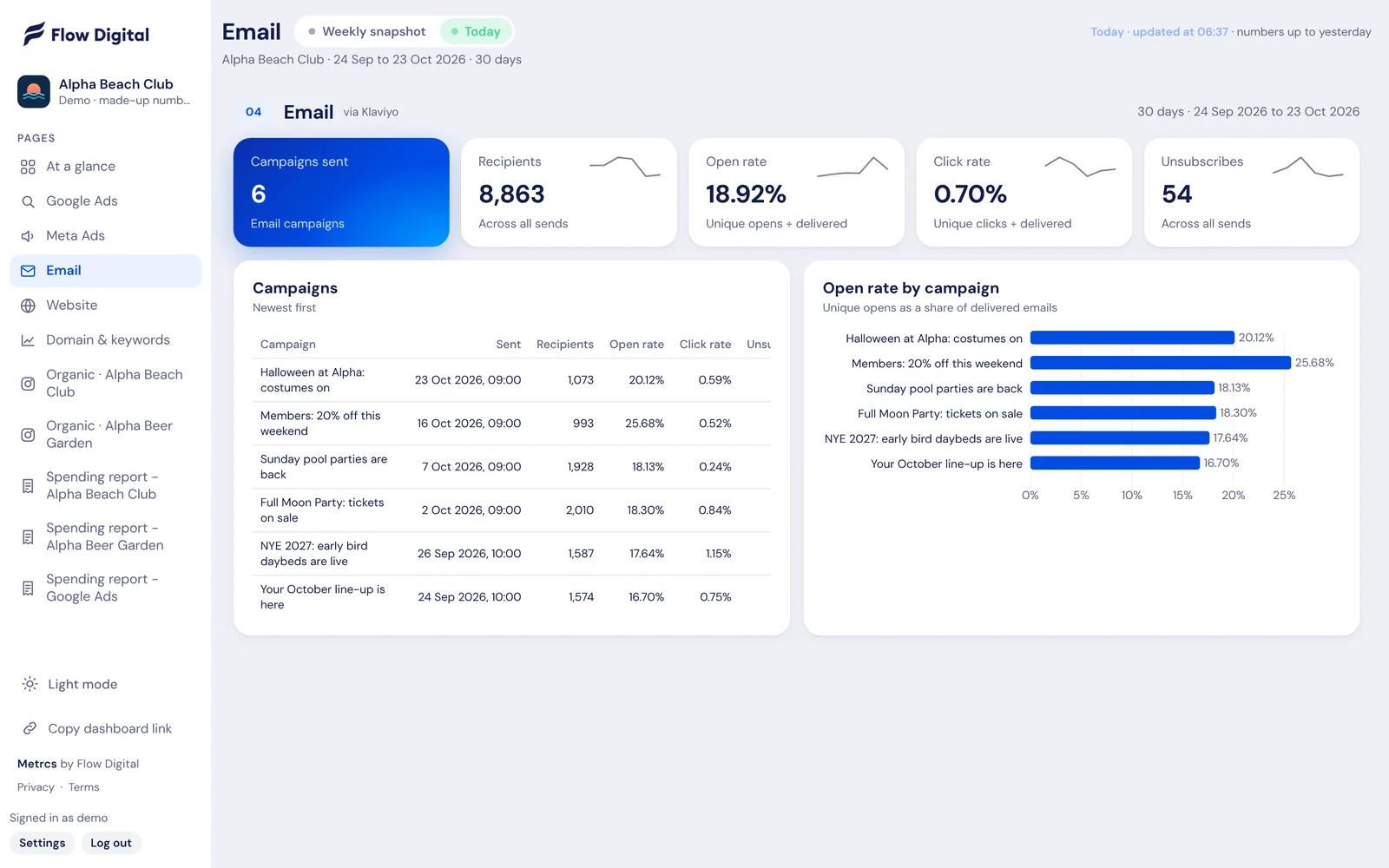Click the Flow Digital logo icon
The image size is (1389, 868).
tap(34, 34)
